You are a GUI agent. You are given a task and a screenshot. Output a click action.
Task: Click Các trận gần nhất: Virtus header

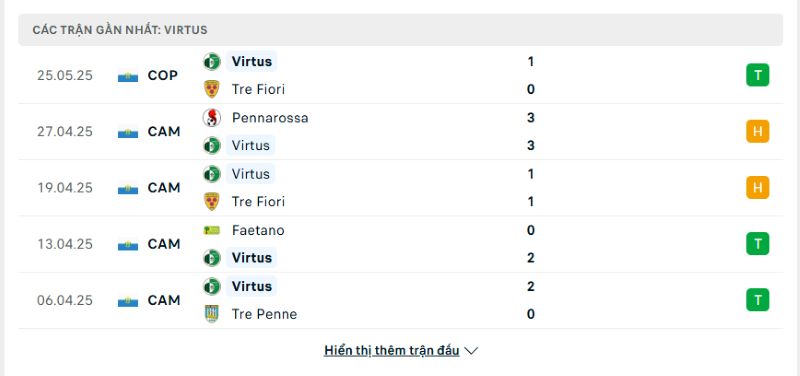[400, 30]
